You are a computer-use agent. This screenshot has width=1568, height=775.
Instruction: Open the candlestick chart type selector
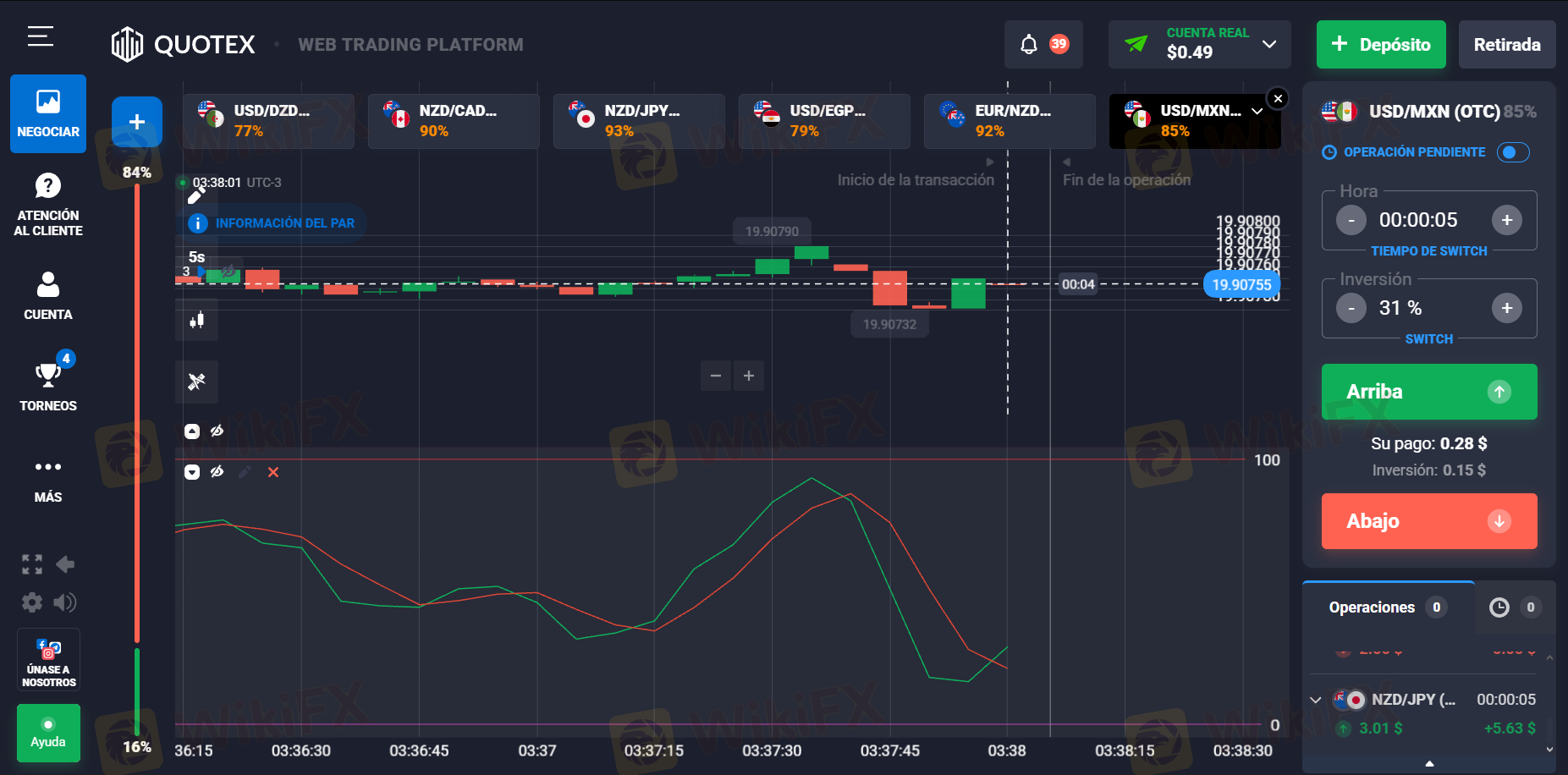tap(196, 320)
